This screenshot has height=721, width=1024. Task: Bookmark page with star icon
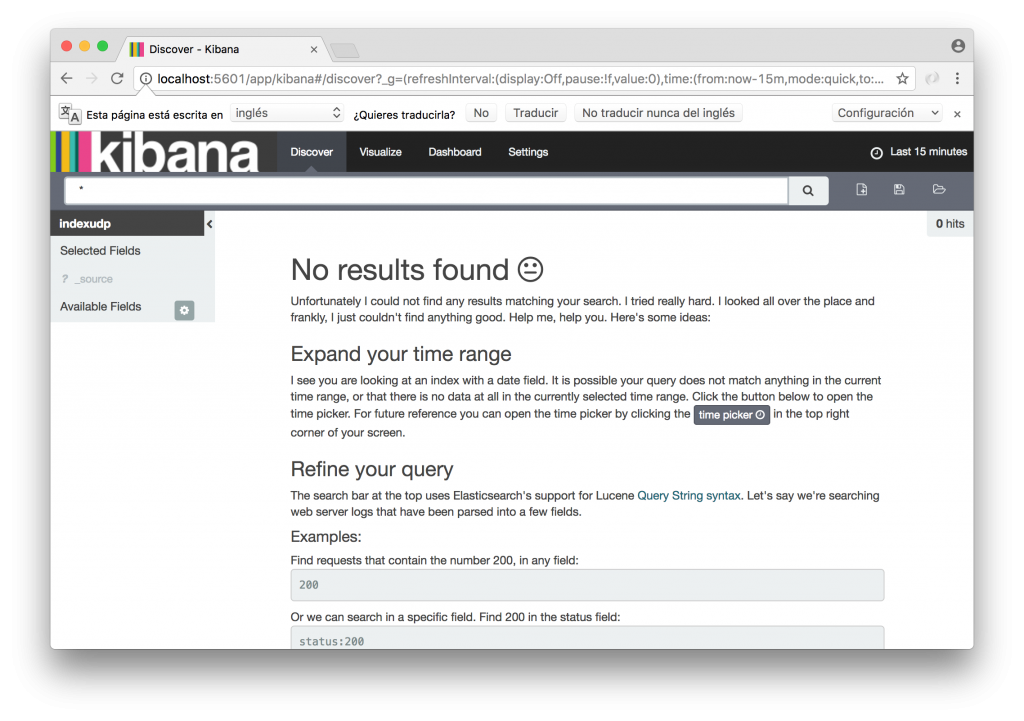click(x=902, y=79)
